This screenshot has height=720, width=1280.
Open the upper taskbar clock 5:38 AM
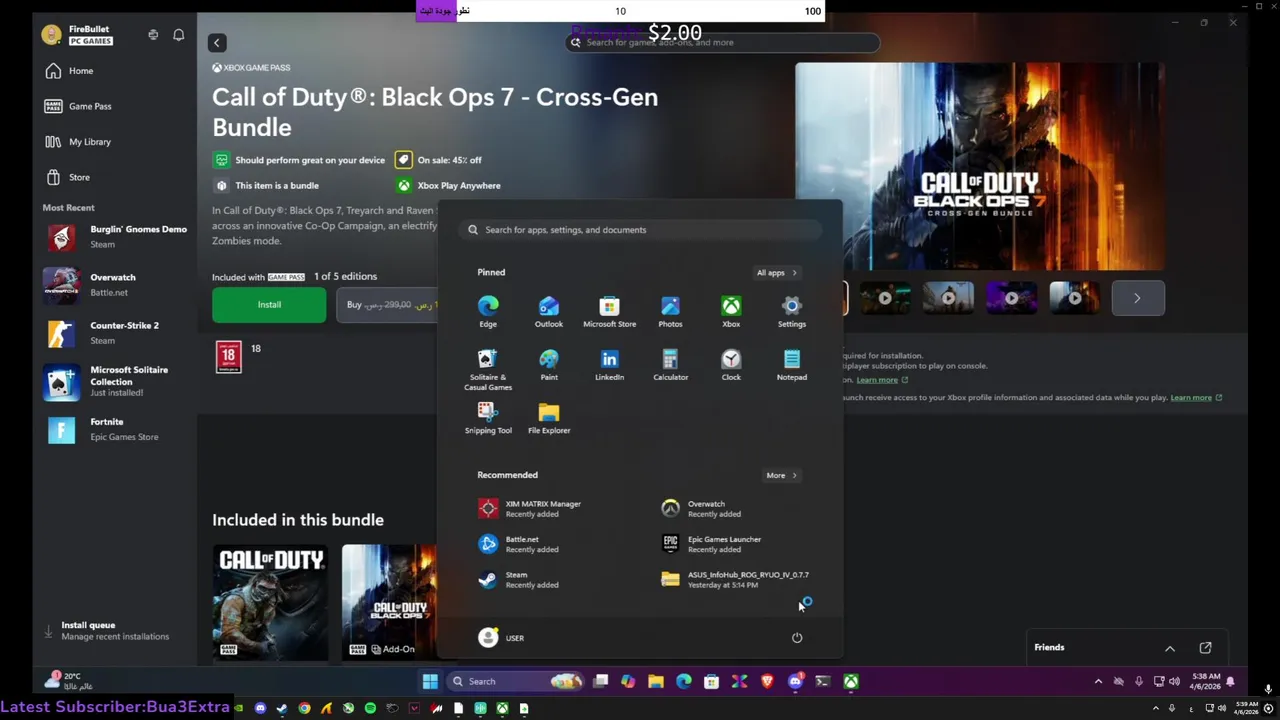pyautogui.click(x=1203, y=682)
